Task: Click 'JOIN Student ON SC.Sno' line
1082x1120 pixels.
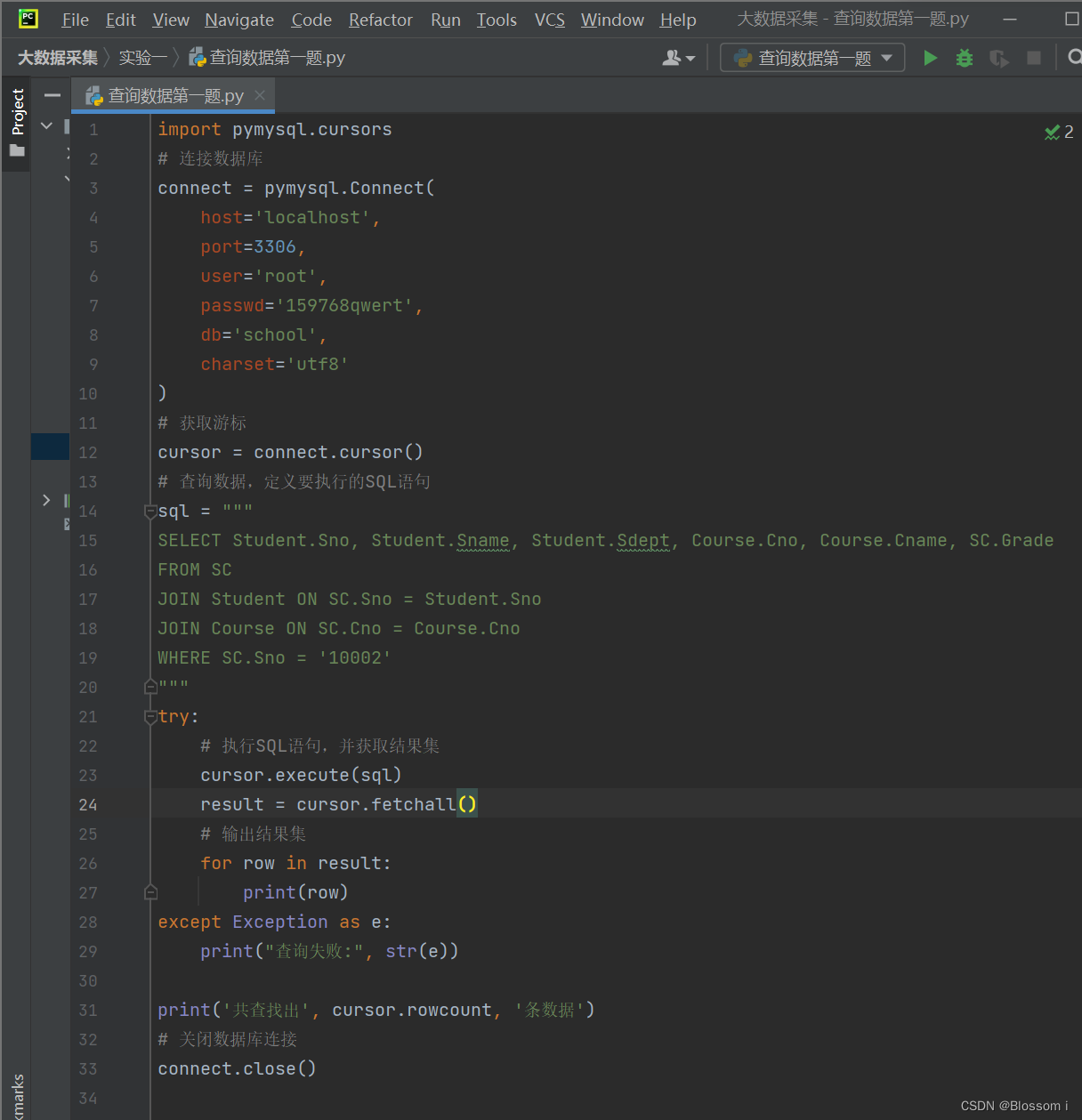Action: point(350,599)
